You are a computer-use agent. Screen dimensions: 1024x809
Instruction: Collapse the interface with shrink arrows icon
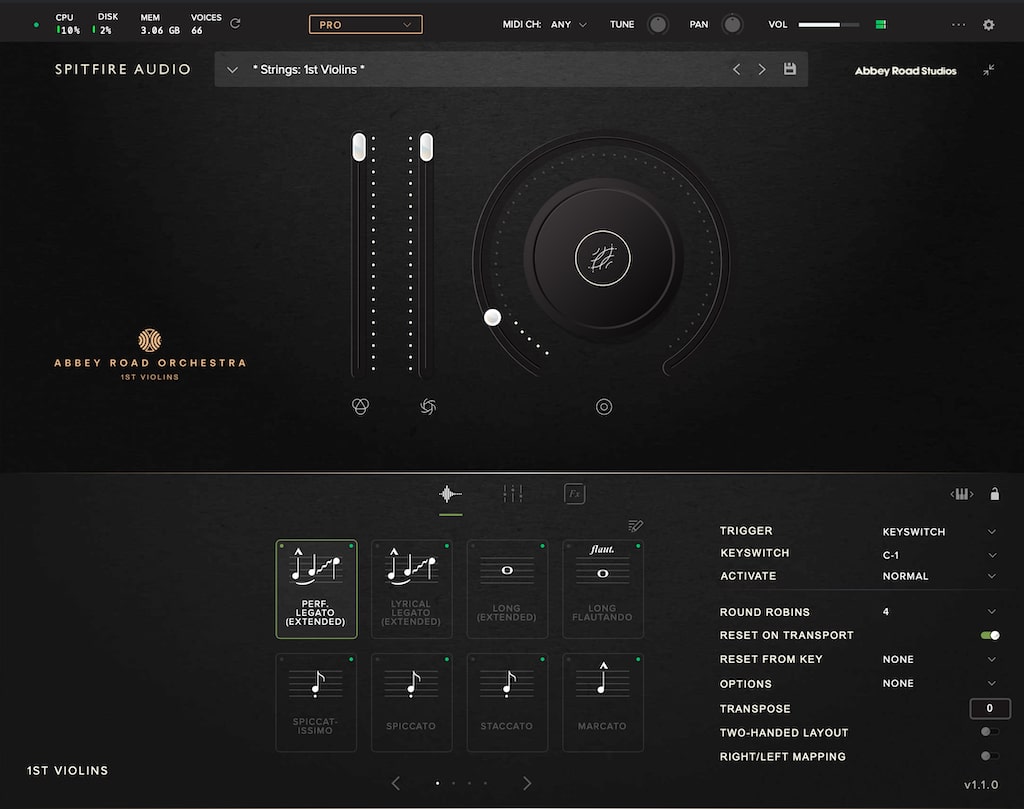click(x=989, y=70)
